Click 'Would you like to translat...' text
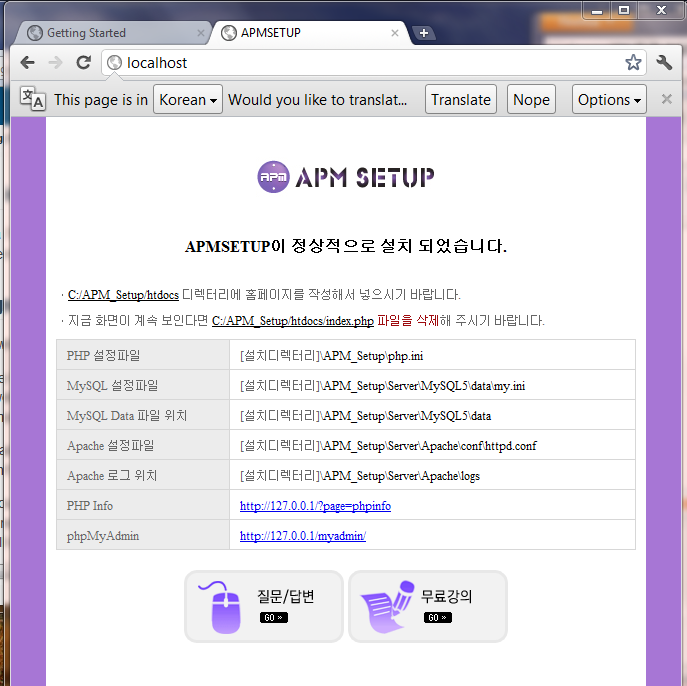 point(317,99)
